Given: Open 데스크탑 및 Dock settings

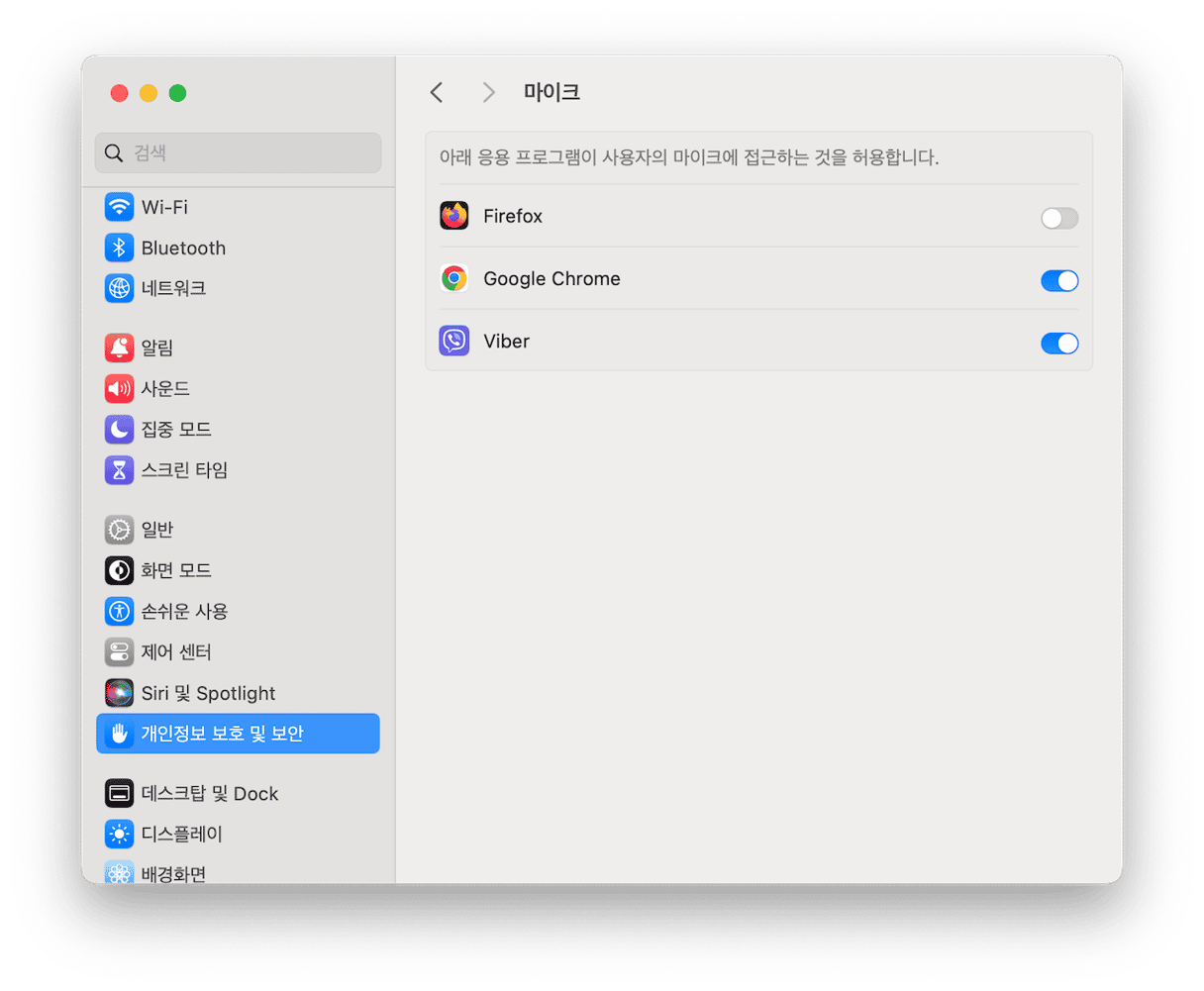Looking at the screenshot, I should point(209,793).
